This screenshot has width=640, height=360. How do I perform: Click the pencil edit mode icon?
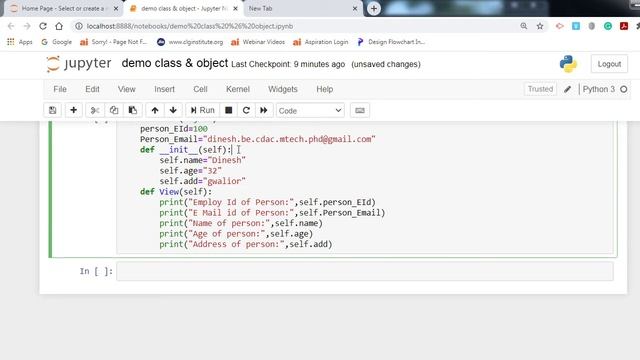567,89
